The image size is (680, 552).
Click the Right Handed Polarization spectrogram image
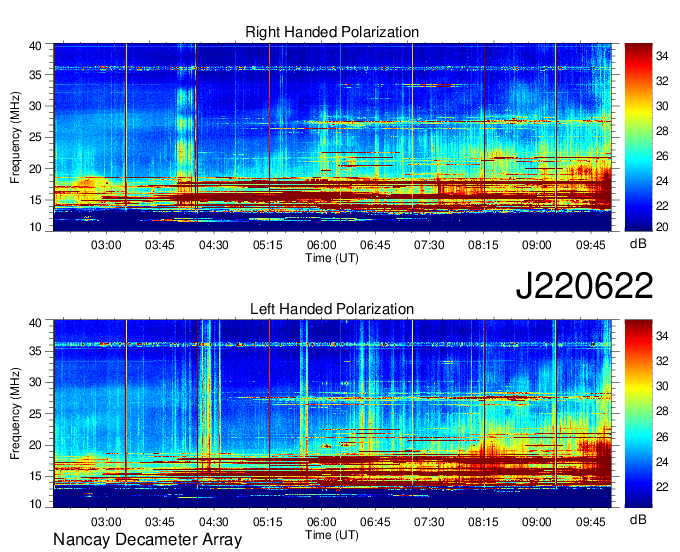click(332, 137)
